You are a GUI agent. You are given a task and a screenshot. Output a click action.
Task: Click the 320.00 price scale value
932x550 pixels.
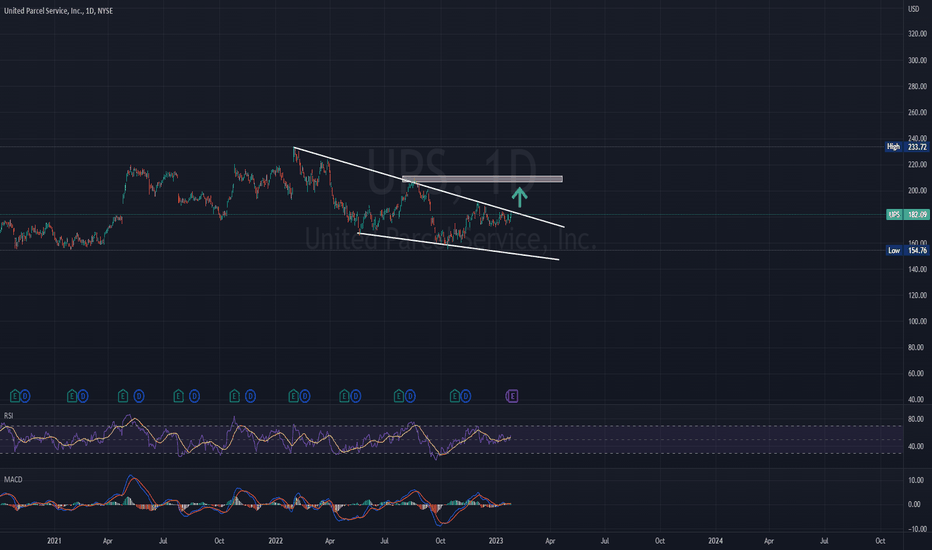(x=917, y=34)
